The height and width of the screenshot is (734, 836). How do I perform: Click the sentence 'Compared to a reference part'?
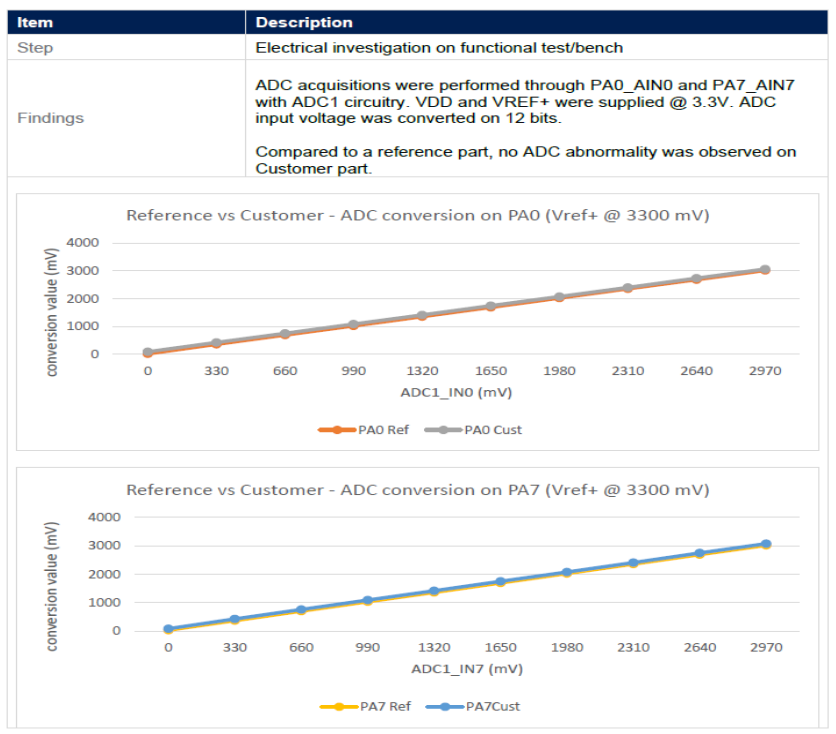pyautogui.click(x=525, y=160)
